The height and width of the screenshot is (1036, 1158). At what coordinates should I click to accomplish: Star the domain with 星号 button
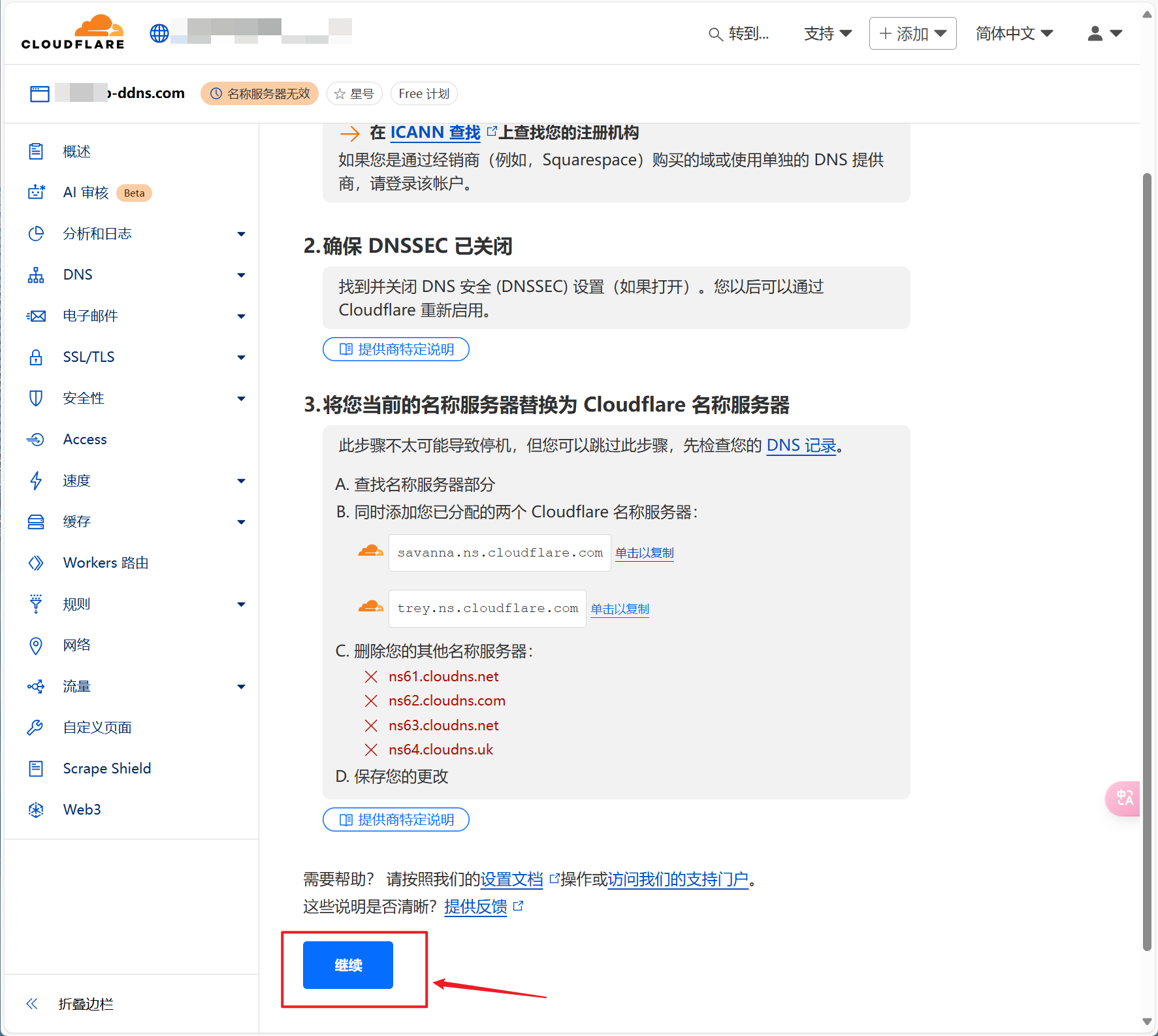(354, 94)
